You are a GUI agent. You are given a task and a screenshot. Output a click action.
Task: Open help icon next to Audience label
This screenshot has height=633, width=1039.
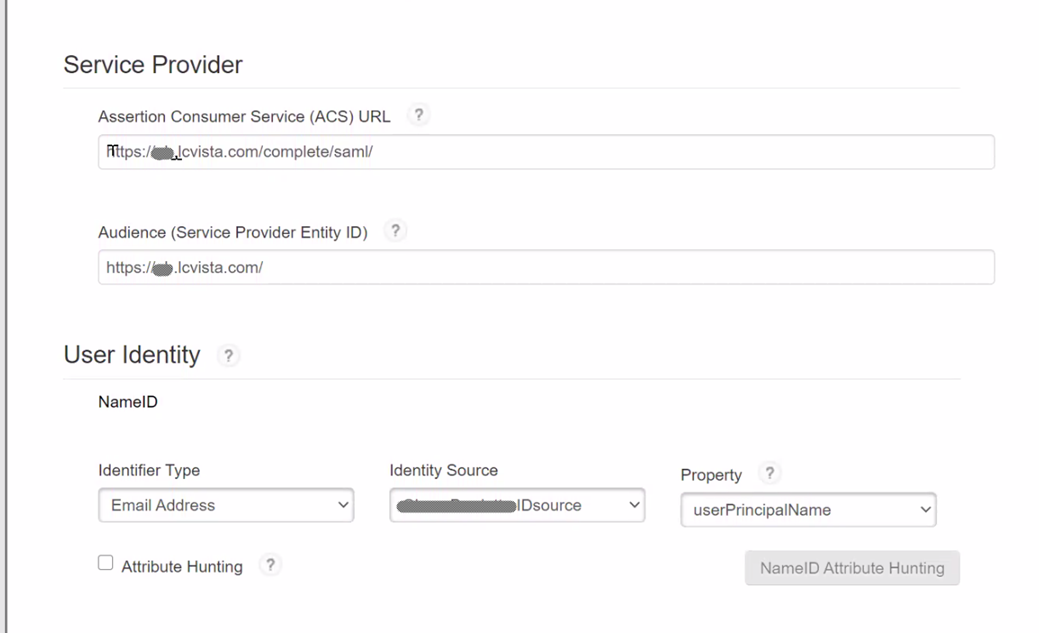(395, 231)
